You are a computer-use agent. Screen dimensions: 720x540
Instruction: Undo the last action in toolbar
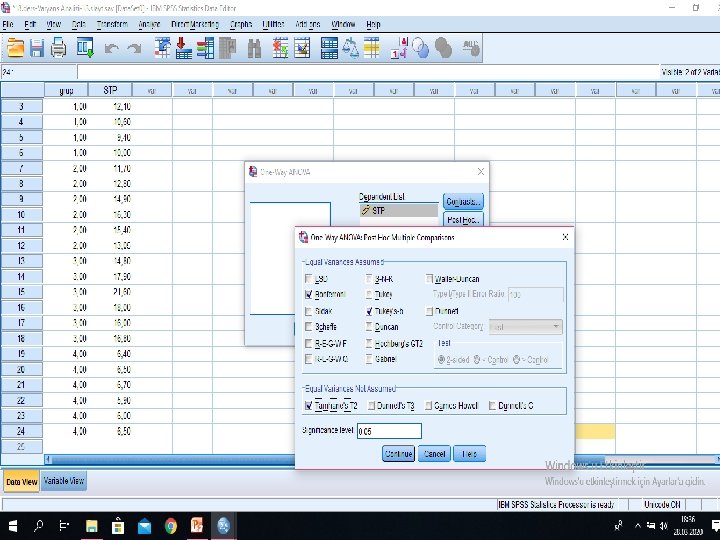click(112, 48)
